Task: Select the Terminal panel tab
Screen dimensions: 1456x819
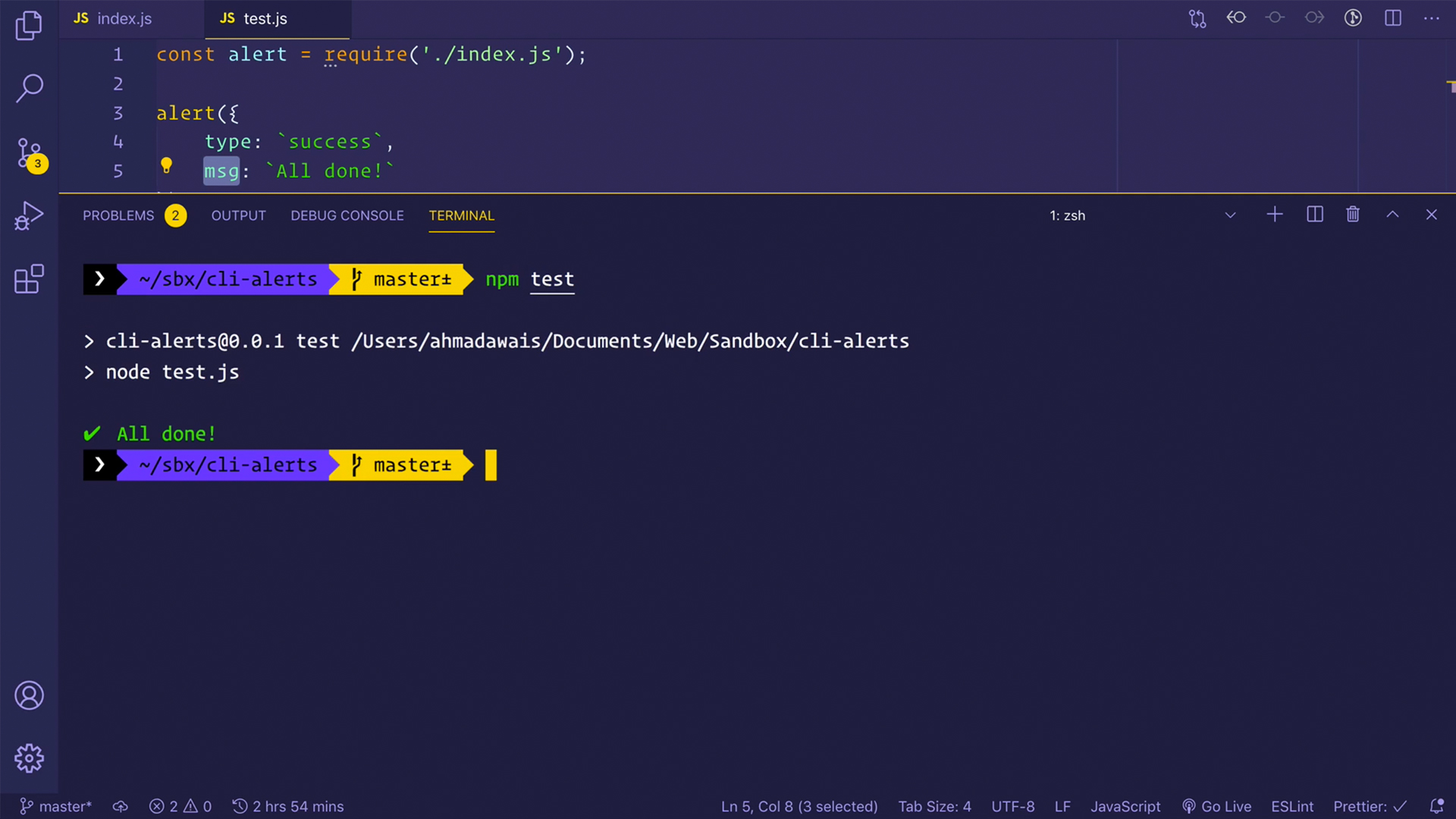Action: (461, 215)
